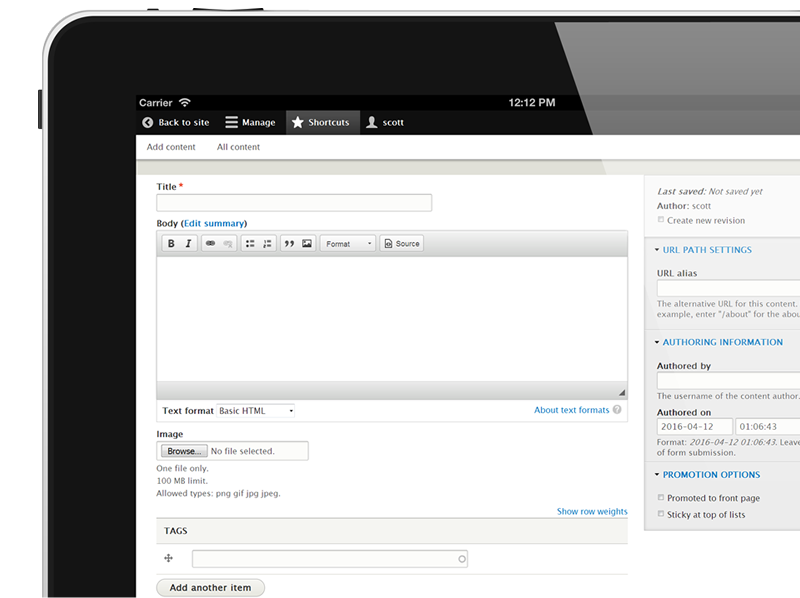The width and height of the screenshot is (800, 598).
Task: Check Promoted to front page
Action: coord(661,497)
